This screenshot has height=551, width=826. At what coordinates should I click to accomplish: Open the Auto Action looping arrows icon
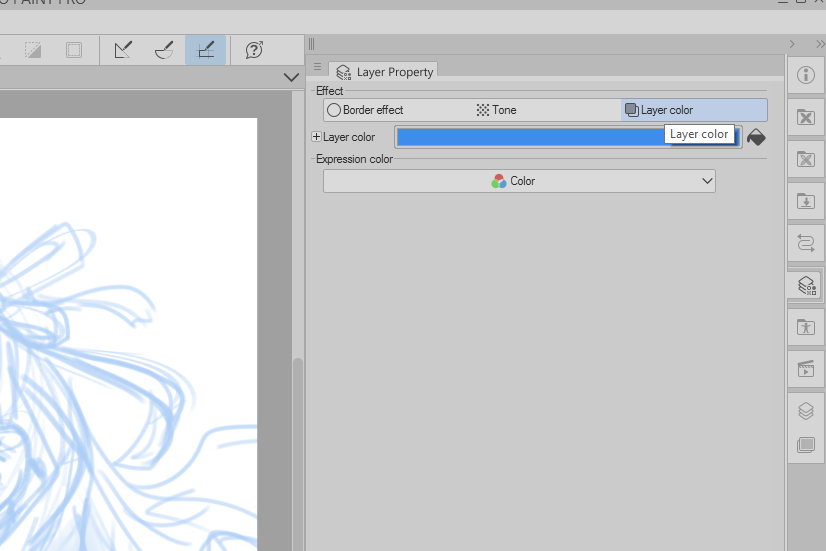(x=805, y=243)
